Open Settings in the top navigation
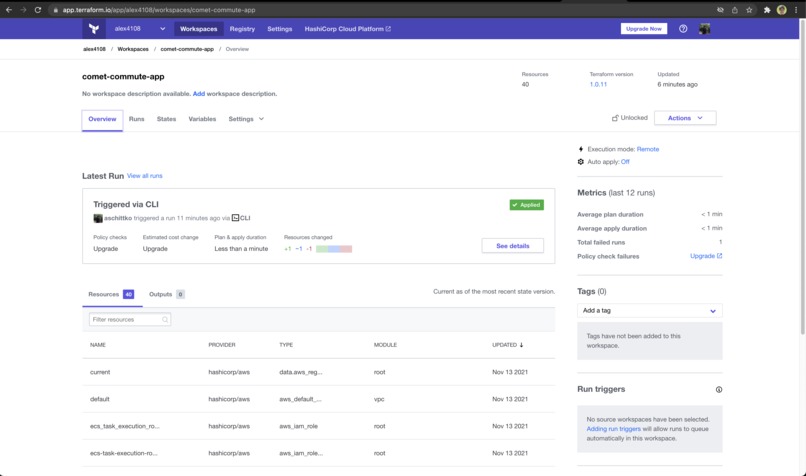The width and height of the screenshot is (806, 476). pos(280,29)
